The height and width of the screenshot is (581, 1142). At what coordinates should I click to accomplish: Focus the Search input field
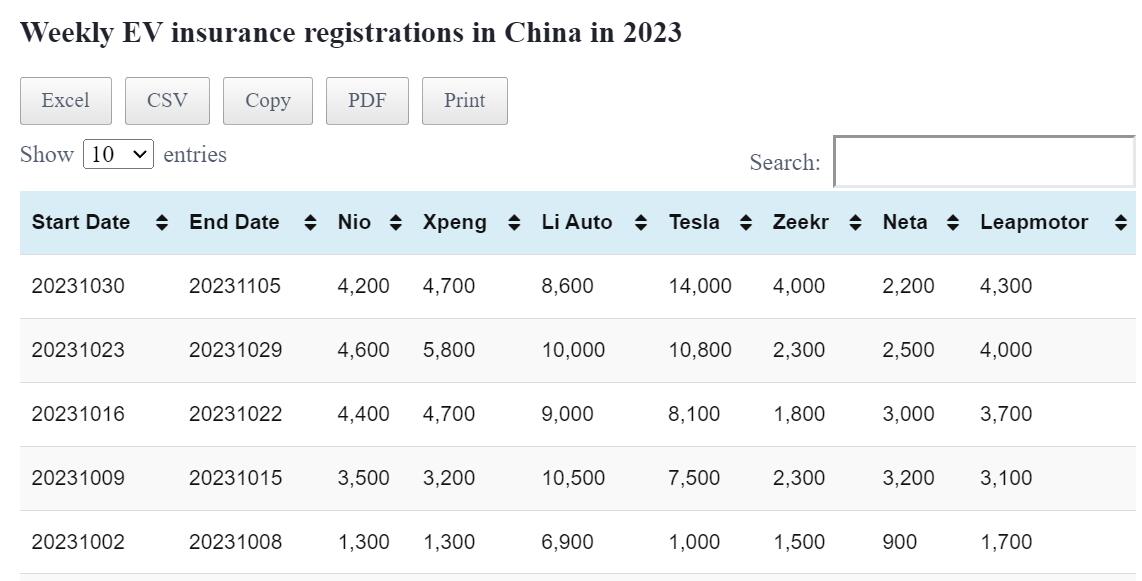point(983,162)
